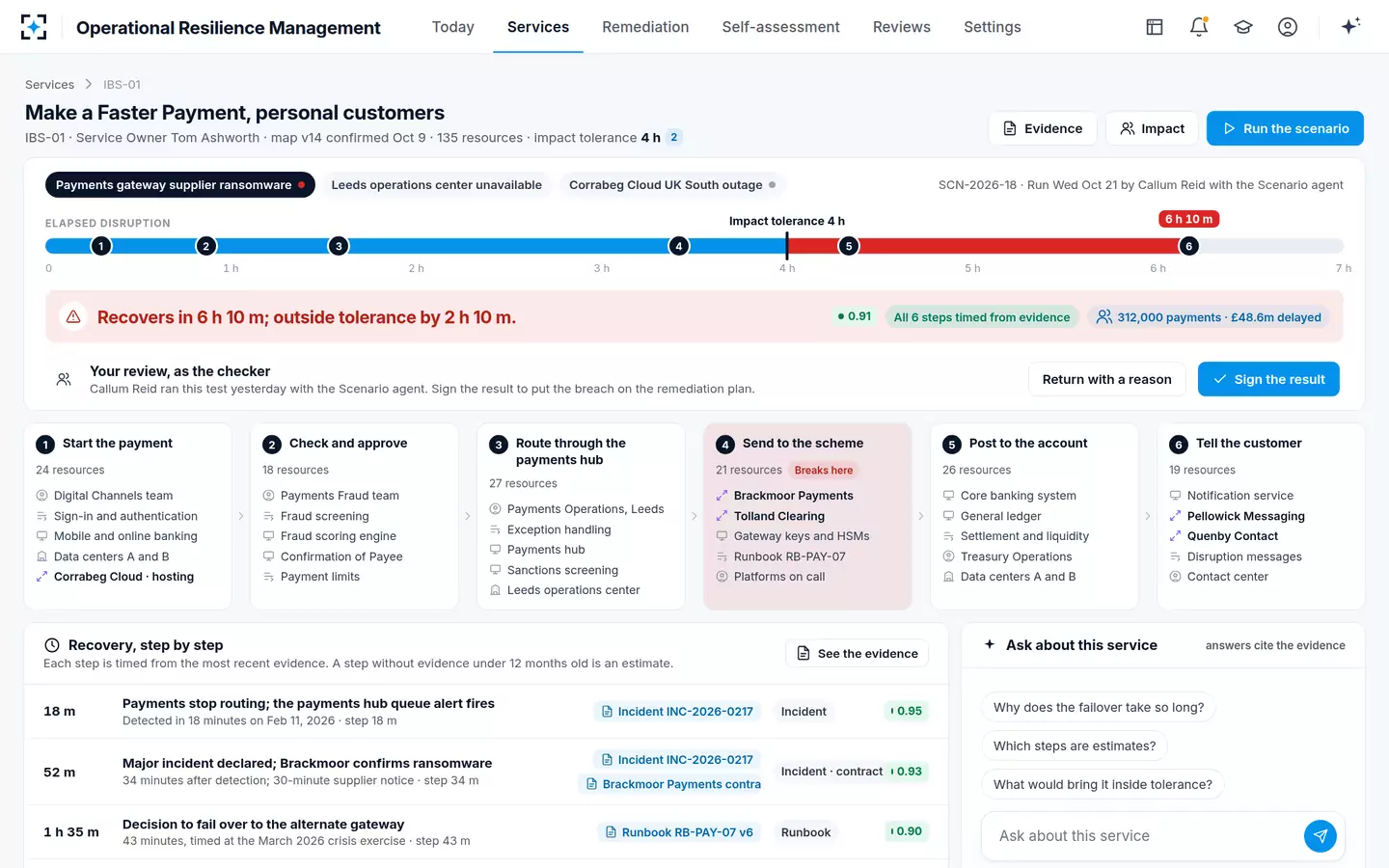Click Return with a reason
Image resolution: width=1389 pixels, height=868 pixels.
click(x=1106, y=379)
